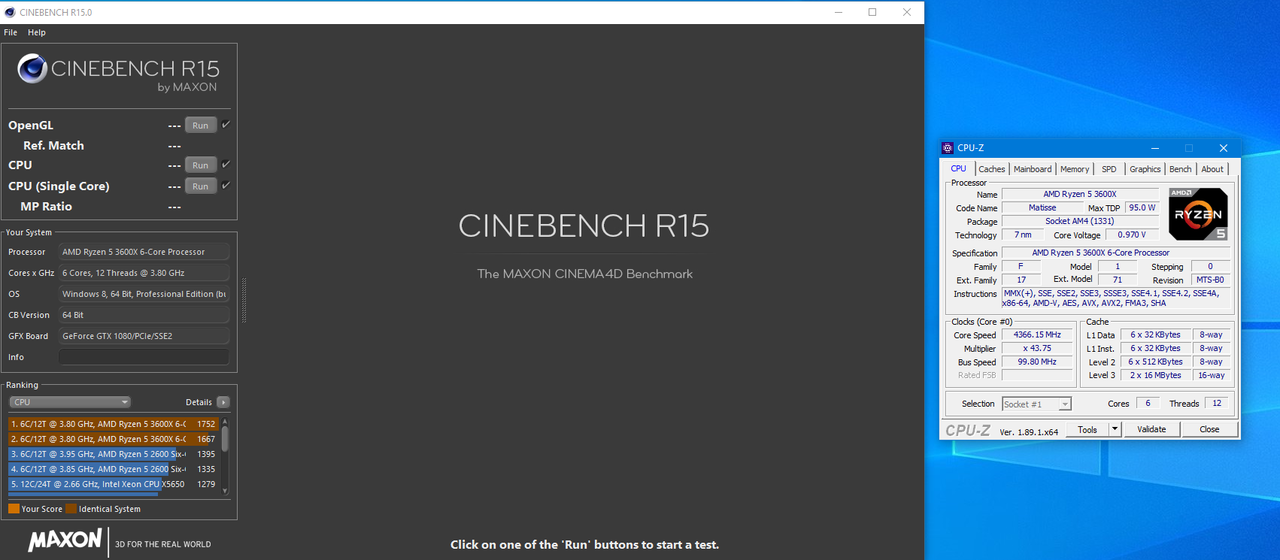Switch to the Memory tab in CPU-Z

[1075, 169]
